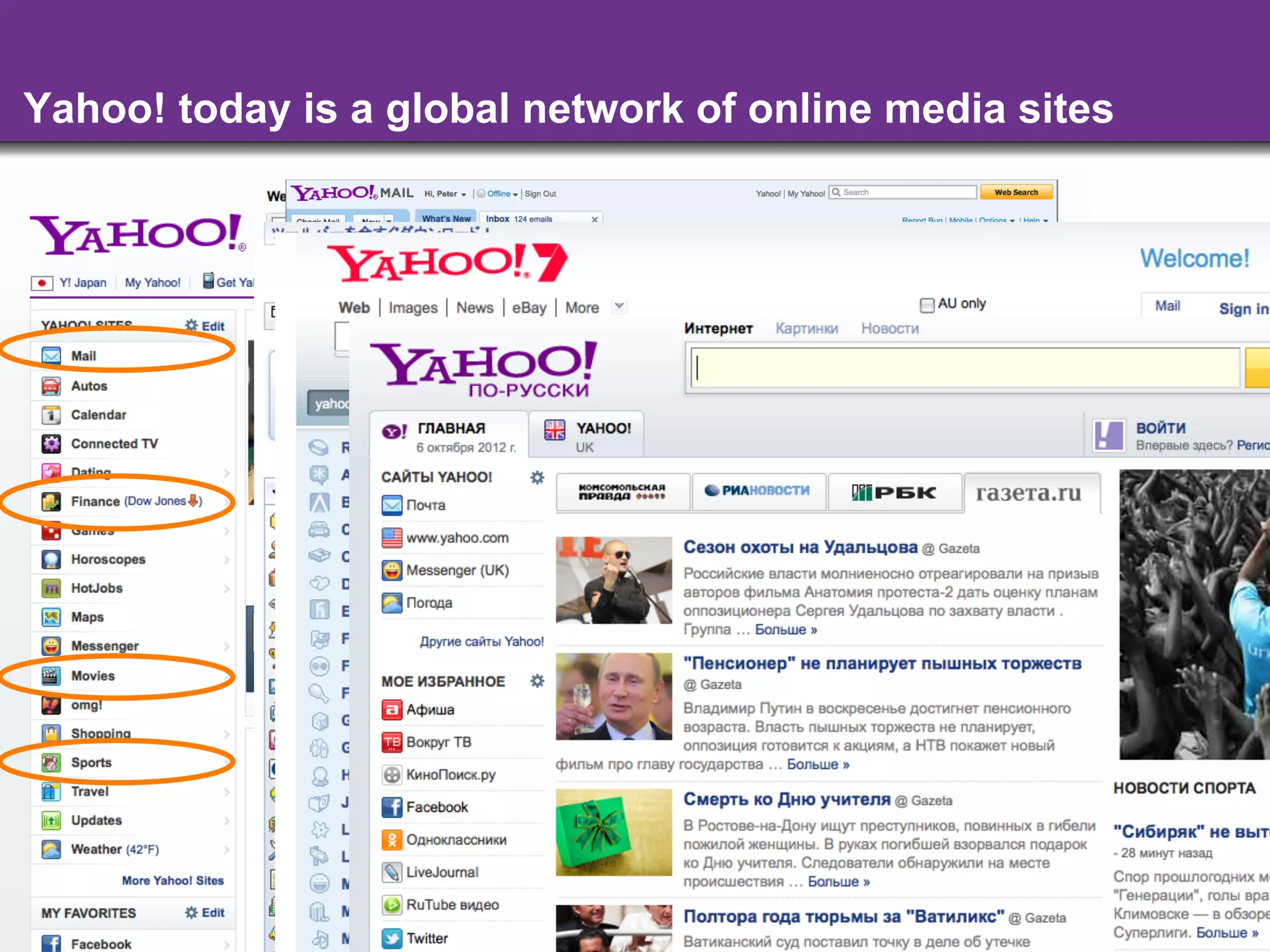Click the Twitter bird icon
This screenshot has height=952, width=1270.
click(x=392, y=938)
